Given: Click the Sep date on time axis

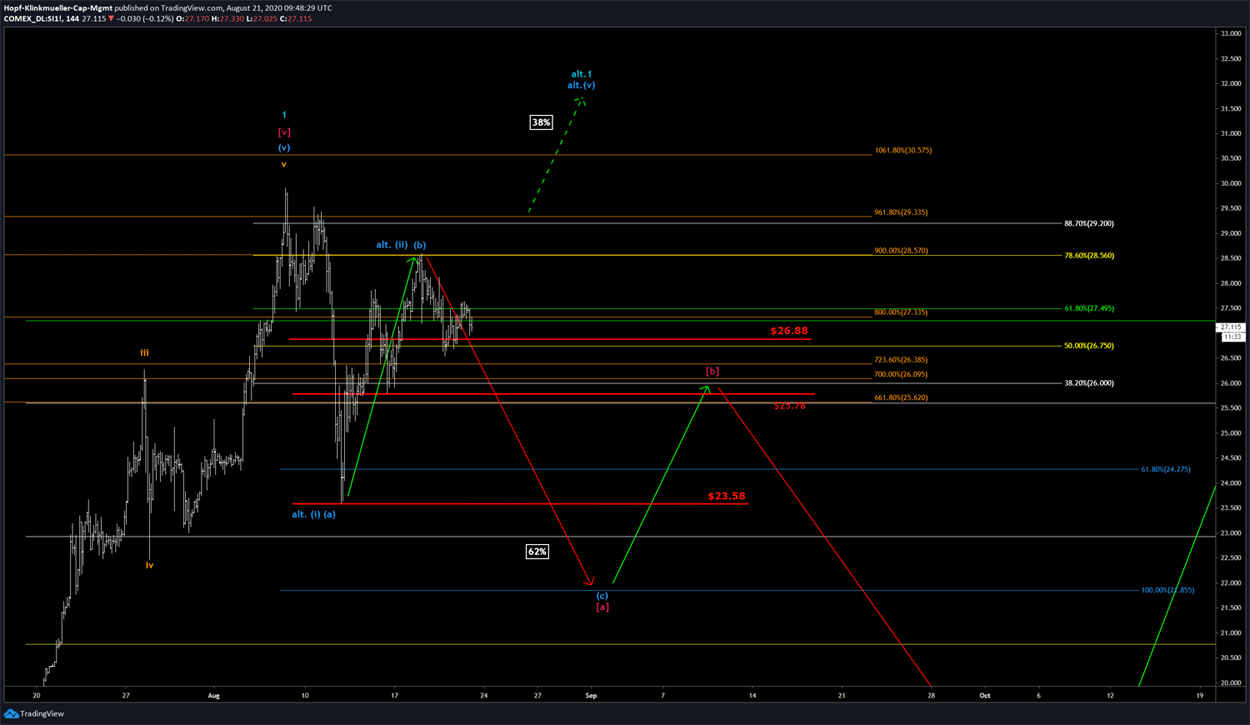Looking at the screenshot, I should [591, 694].
